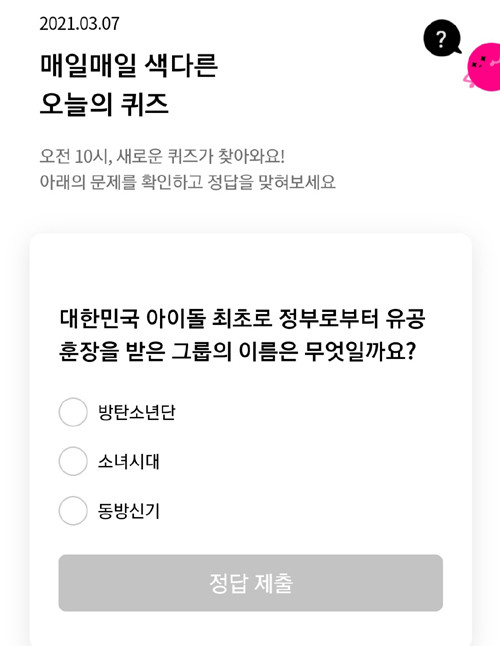Click the 방탄소년단 answer label
This screenshot has width=500, height=646.
pyautogui.click(x=137, y=412)
